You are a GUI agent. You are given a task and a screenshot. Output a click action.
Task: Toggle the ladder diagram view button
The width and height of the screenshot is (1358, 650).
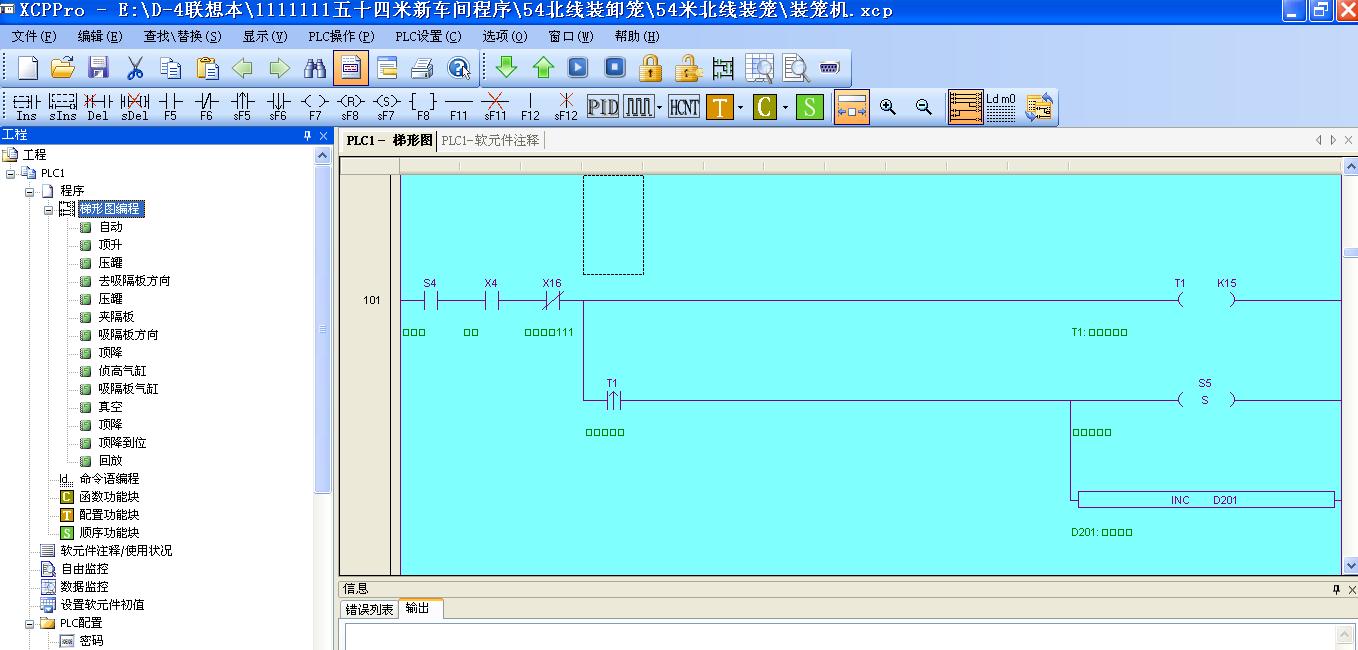966,107
